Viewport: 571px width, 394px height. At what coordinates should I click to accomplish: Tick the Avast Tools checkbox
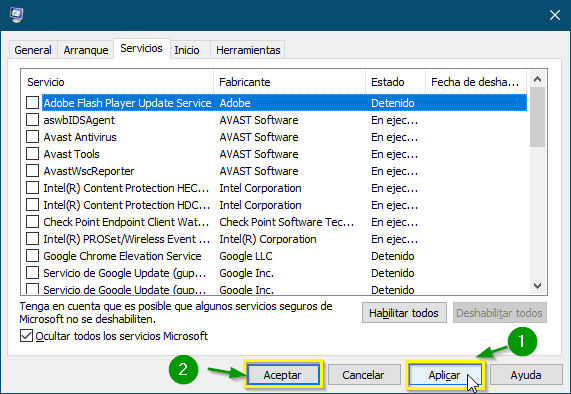(32, 154)
